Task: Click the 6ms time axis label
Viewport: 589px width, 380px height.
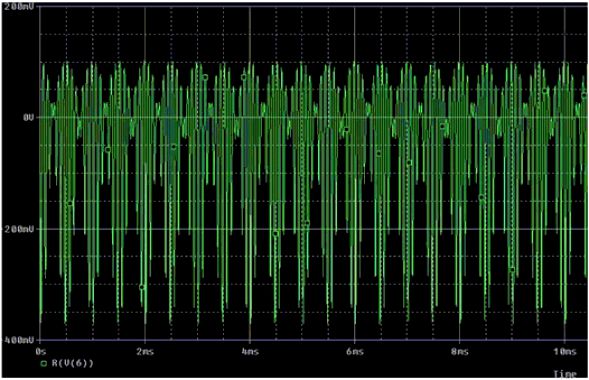Action: point(355,352)
